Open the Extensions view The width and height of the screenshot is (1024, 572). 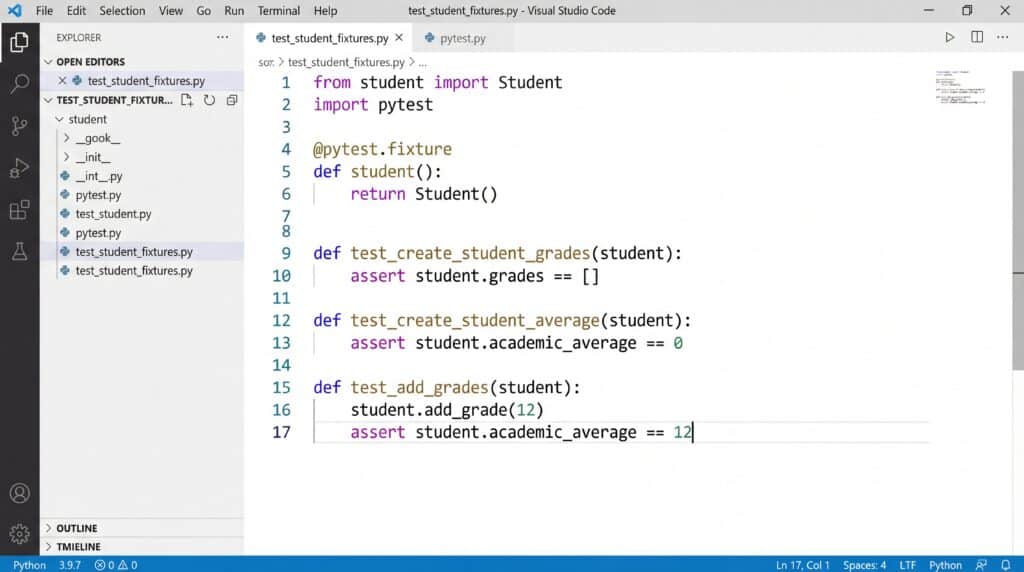coord(20,210)
